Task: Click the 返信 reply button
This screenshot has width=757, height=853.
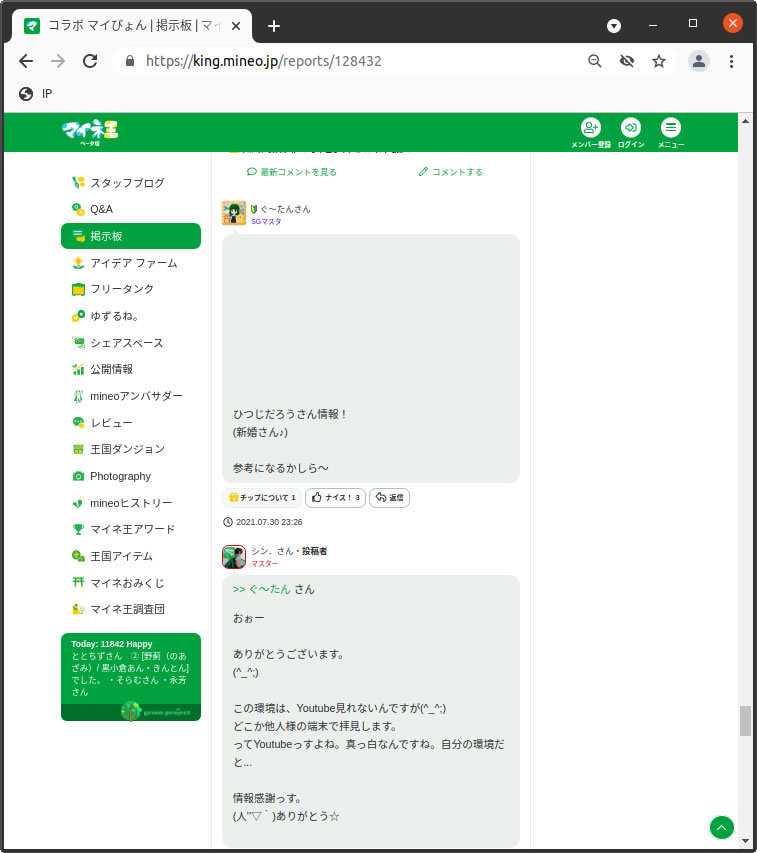Action: [389, 497]
